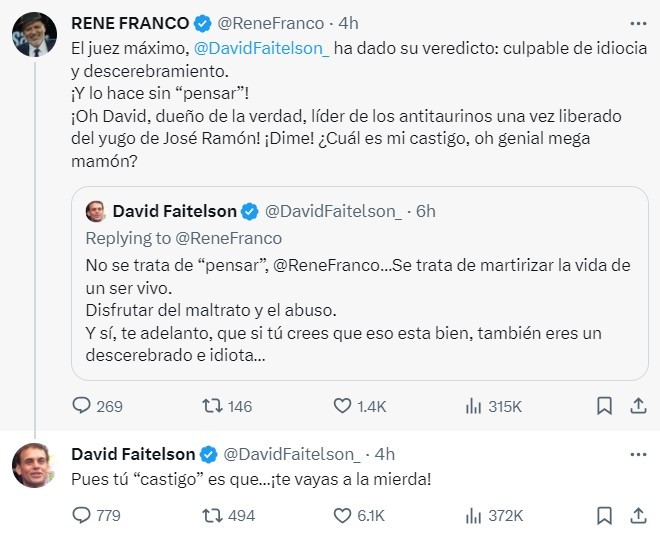Screen dimensions: 660x535
Task: Reply to Rene Franco's tweet
Action: [83, 406]
